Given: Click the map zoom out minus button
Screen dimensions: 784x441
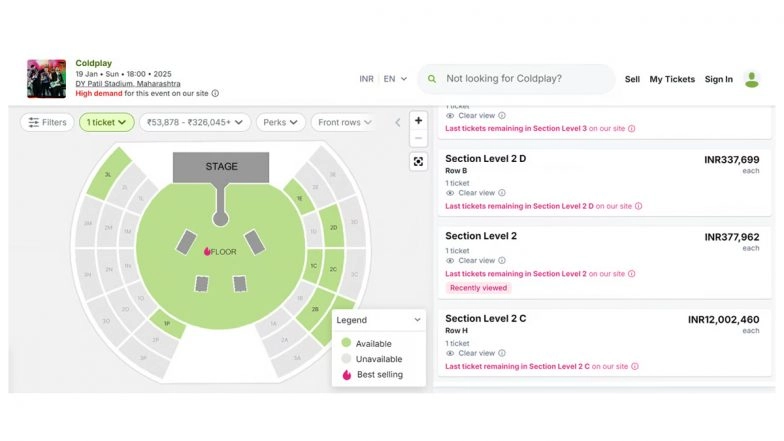Looking at the screenshot, I should pyautogui.click(x=418, y=139).
